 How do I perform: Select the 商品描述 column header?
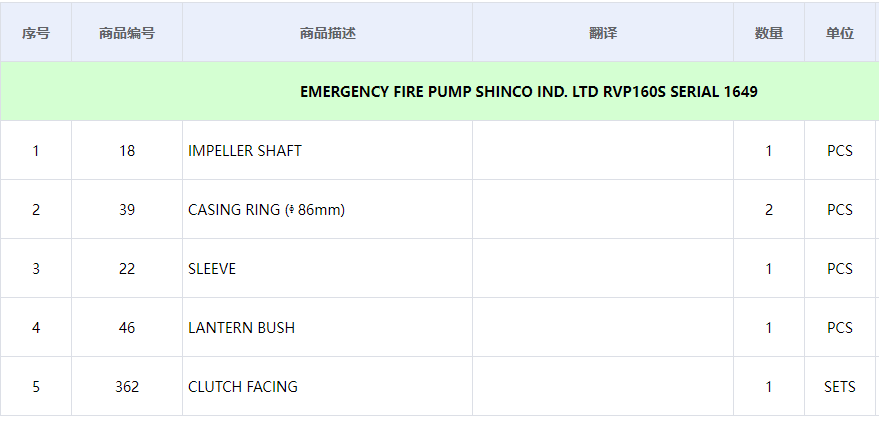[327, 33]
